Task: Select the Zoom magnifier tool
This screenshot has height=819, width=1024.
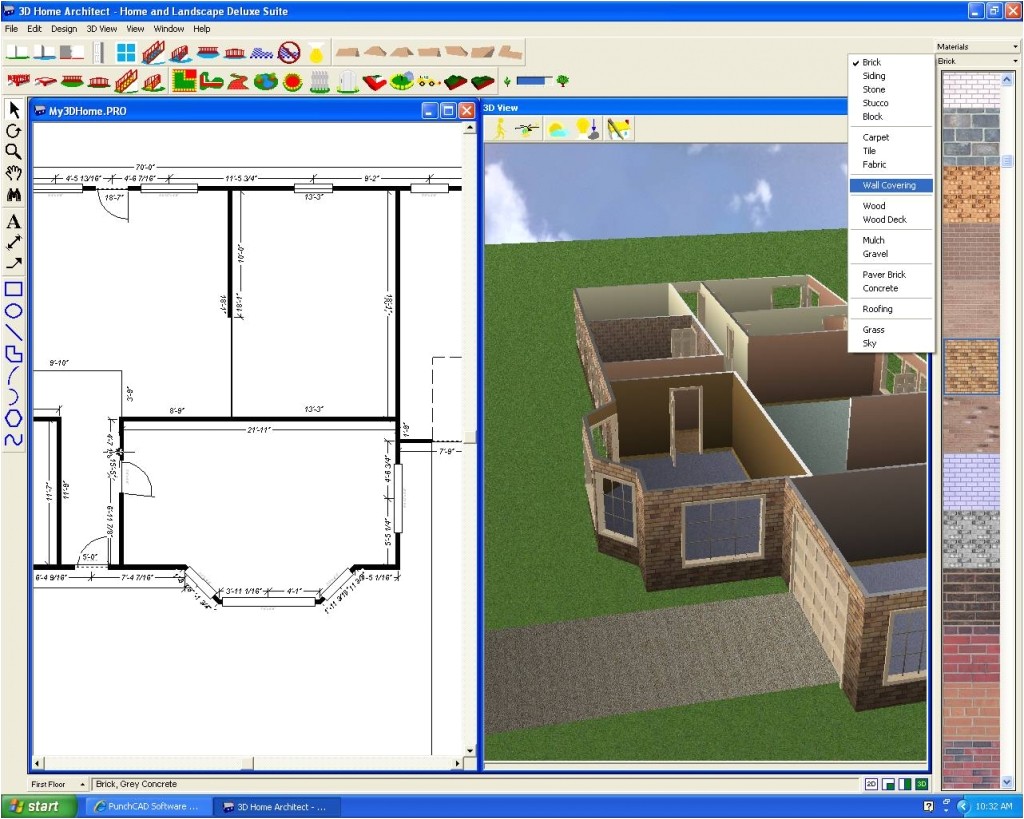Action: (x=13, y=152)
